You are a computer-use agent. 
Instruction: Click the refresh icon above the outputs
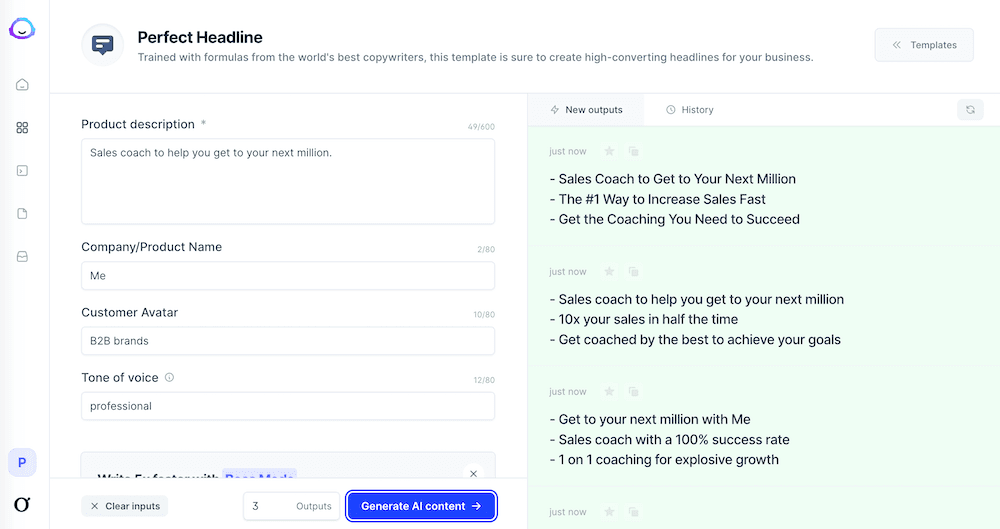970,110
